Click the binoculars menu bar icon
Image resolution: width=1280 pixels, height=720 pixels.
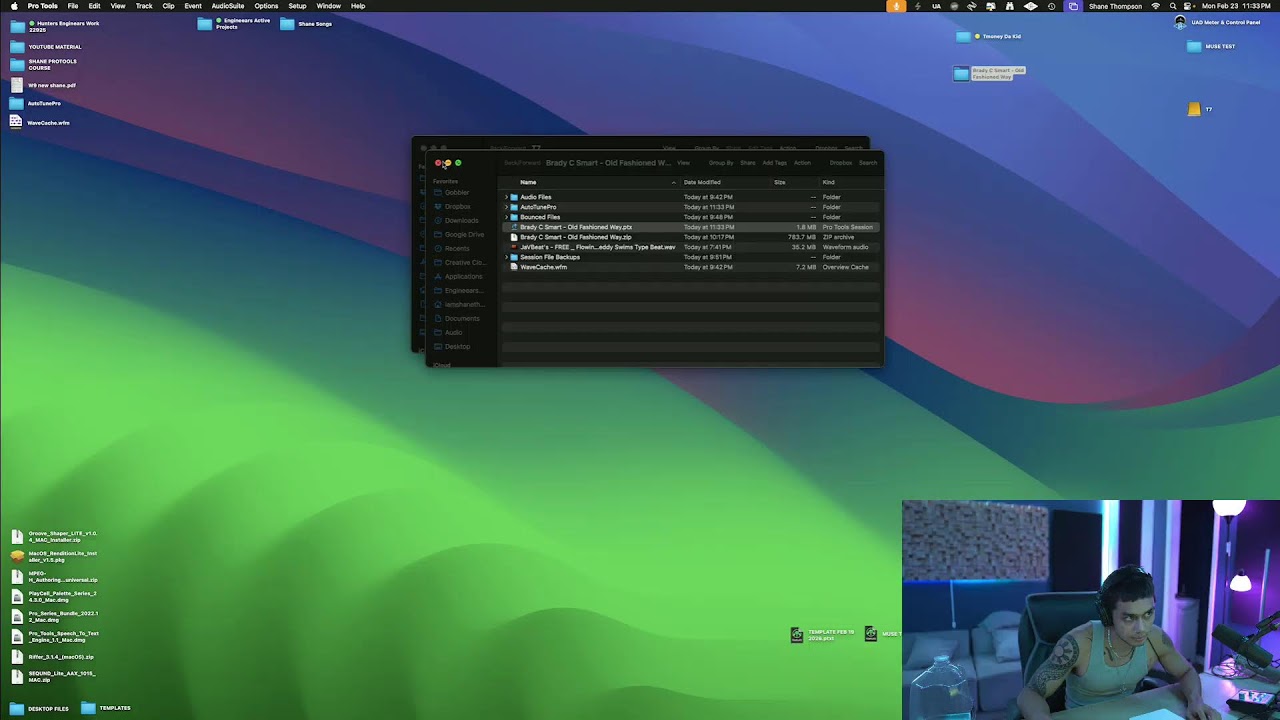coord(1010,6)
